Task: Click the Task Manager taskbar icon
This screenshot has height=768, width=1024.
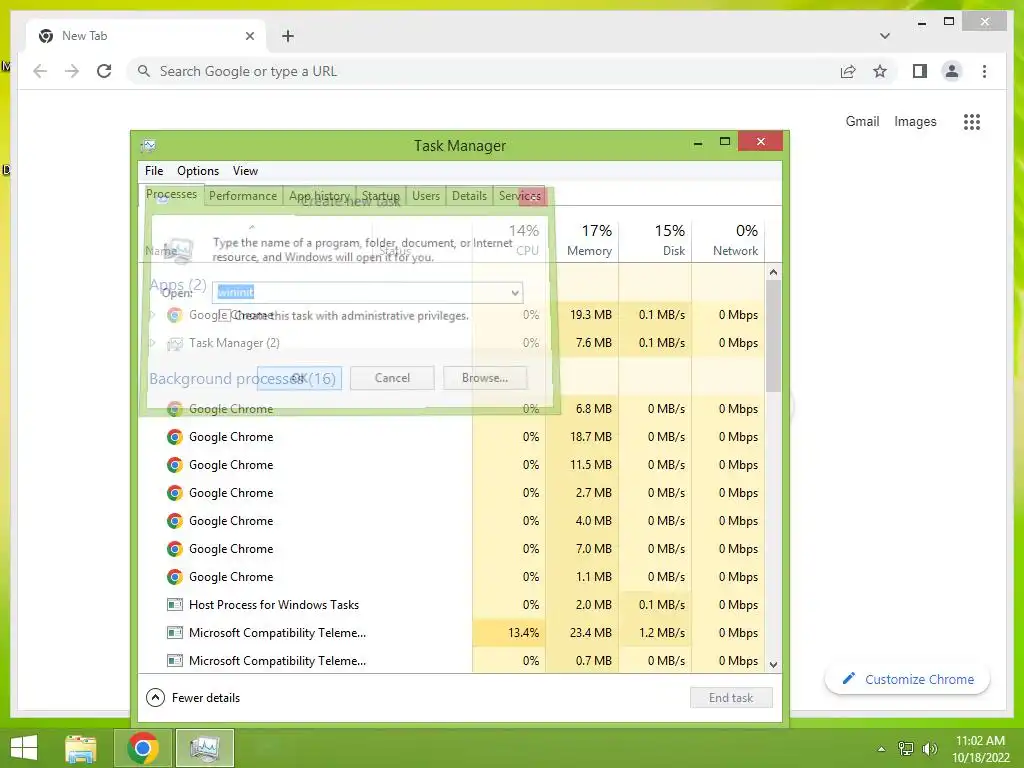Action: (205, 748)
